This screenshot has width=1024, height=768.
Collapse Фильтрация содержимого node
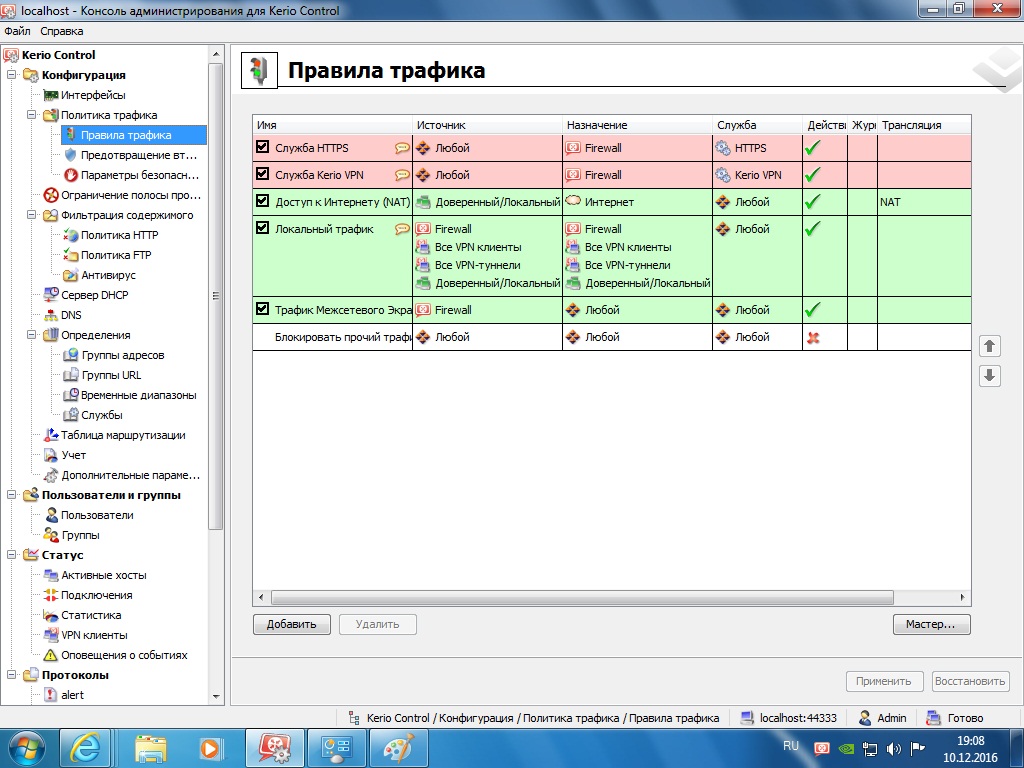[31, 215]
